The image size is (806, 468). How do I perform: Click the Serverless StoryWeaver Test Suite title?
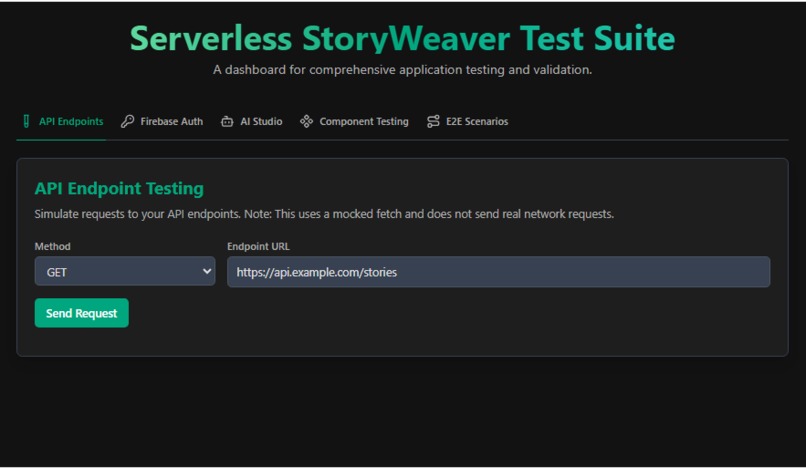(402, 38)
